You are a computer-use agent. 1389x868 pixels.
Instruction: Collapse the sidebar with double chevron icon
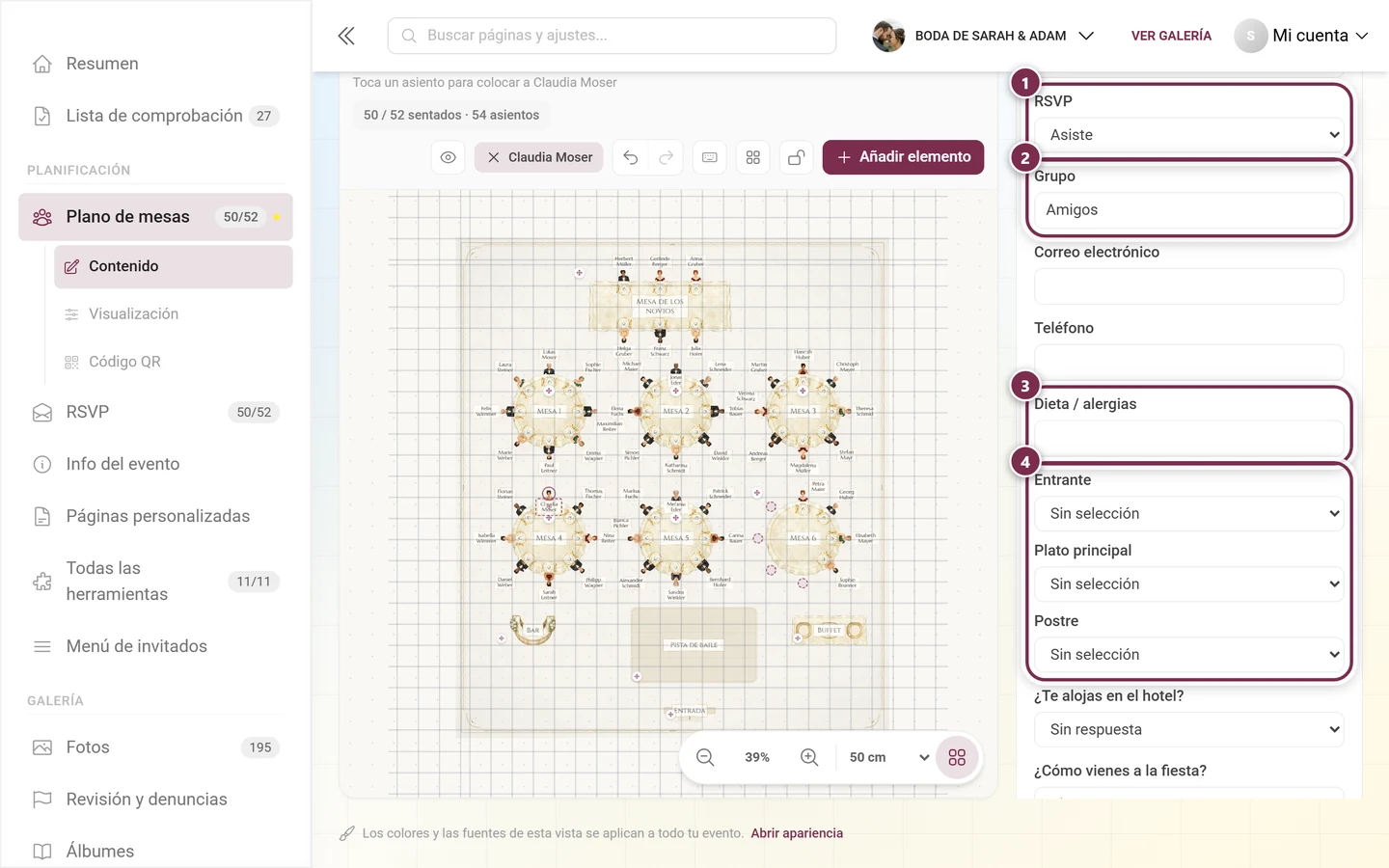346,36
